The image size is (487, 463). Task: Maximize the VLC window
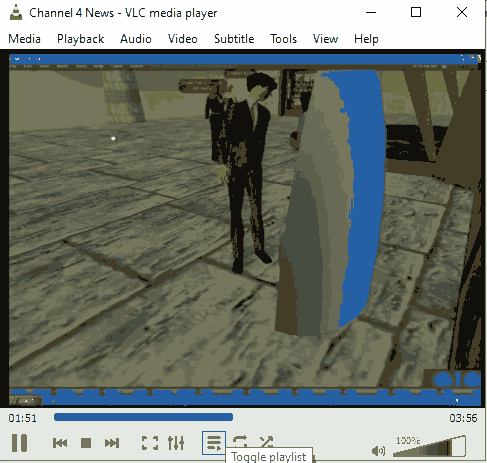point(416,13)
